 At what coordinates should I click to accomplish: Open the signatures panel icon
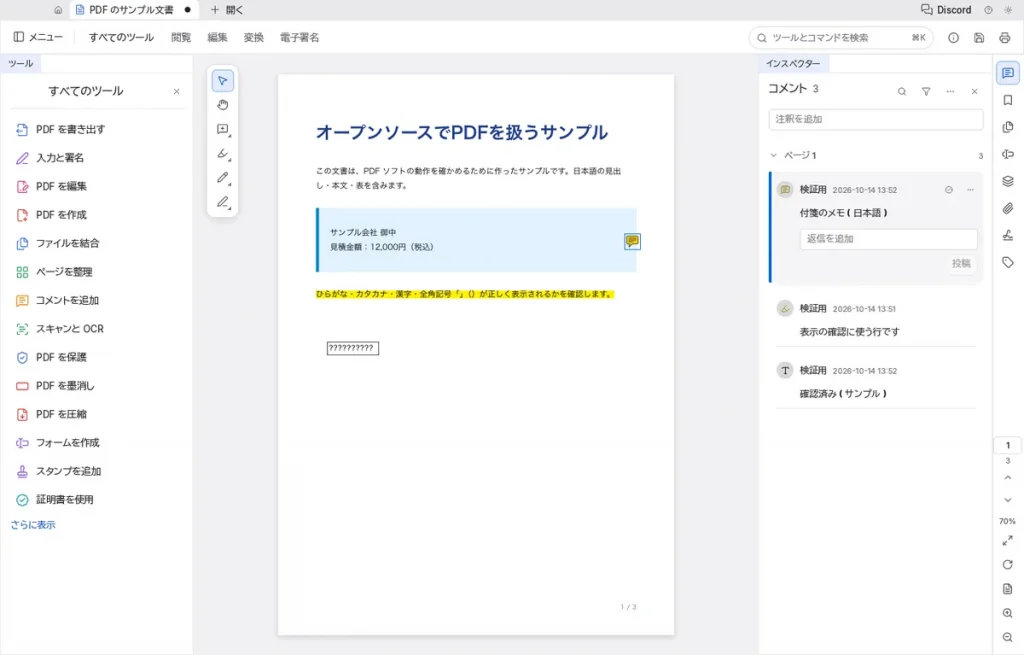click(x=1008, y=235)
